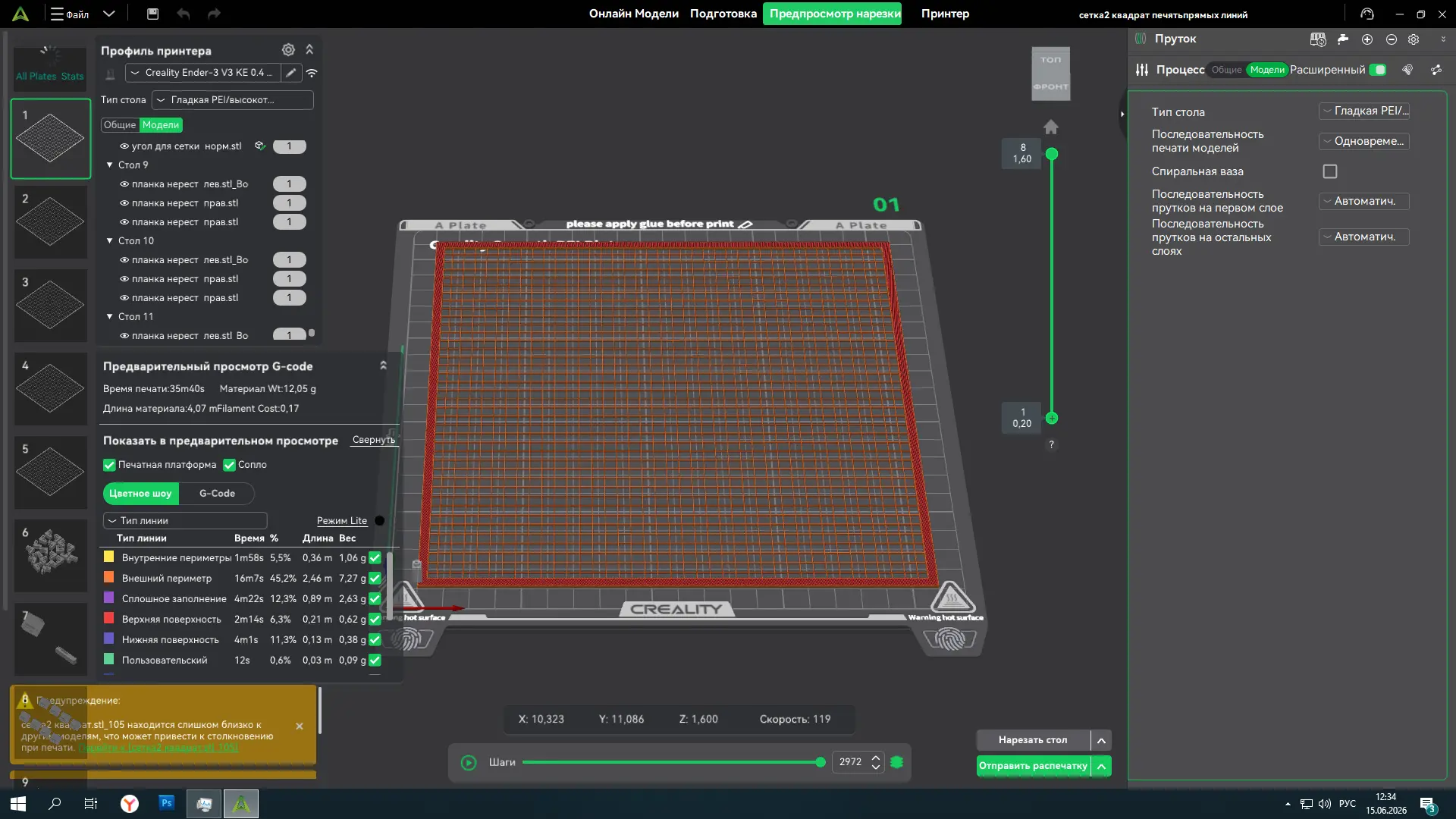Collapse the printer profile panel chevrons

309,49
